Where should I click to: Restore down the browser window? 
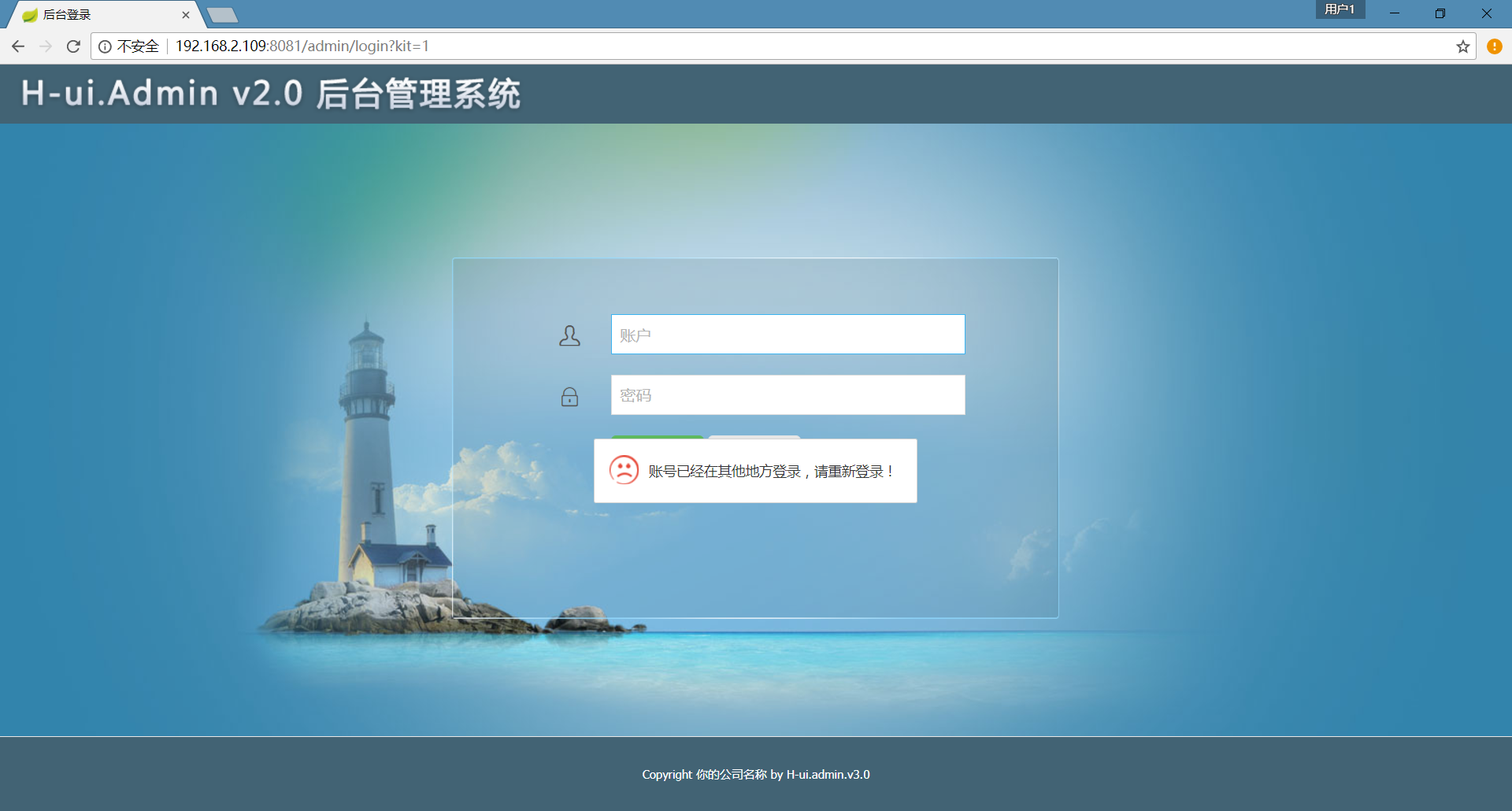1440,13
